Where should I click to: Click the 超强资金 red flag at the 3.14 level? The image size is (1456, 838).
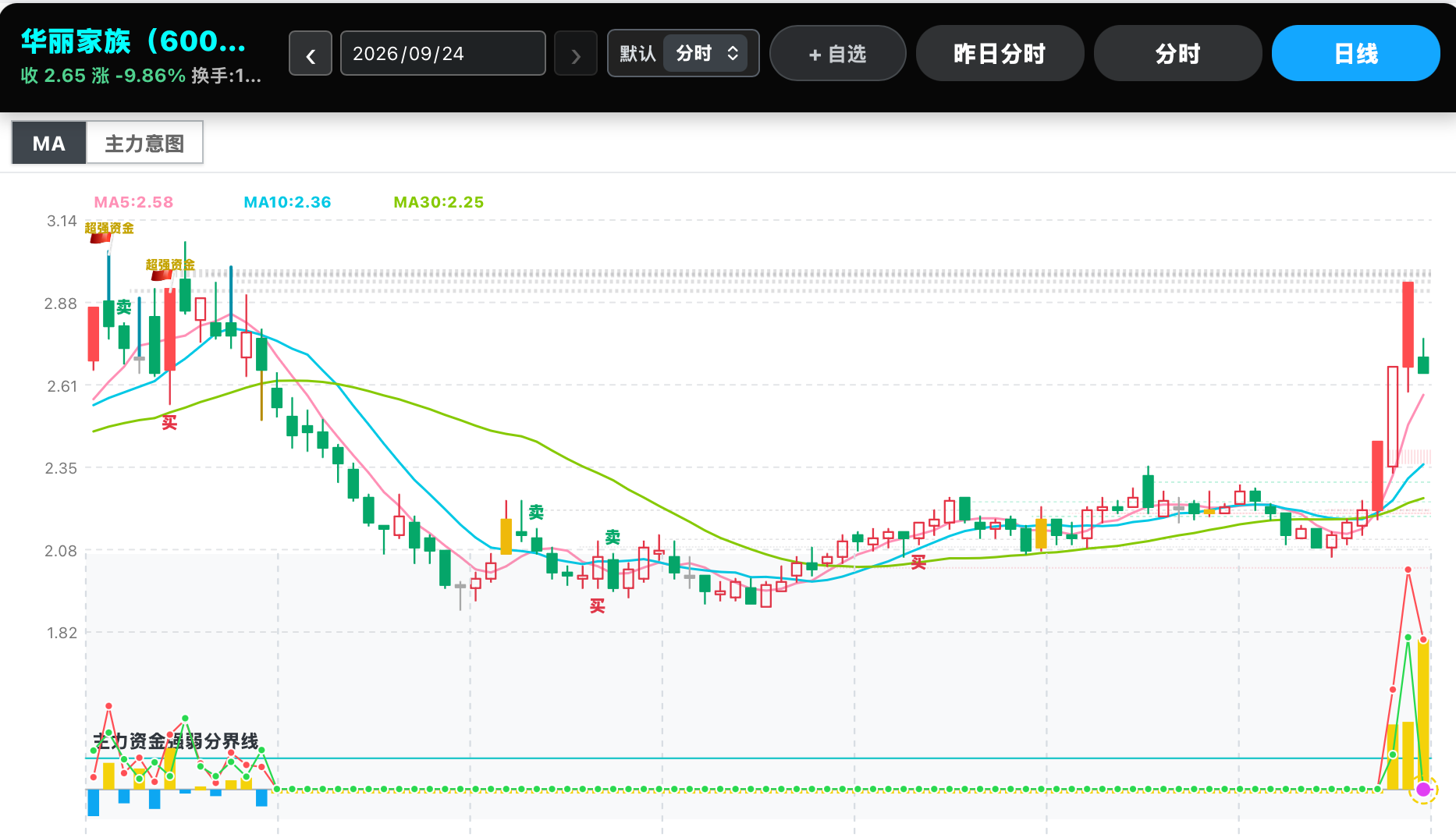(101, 238)
